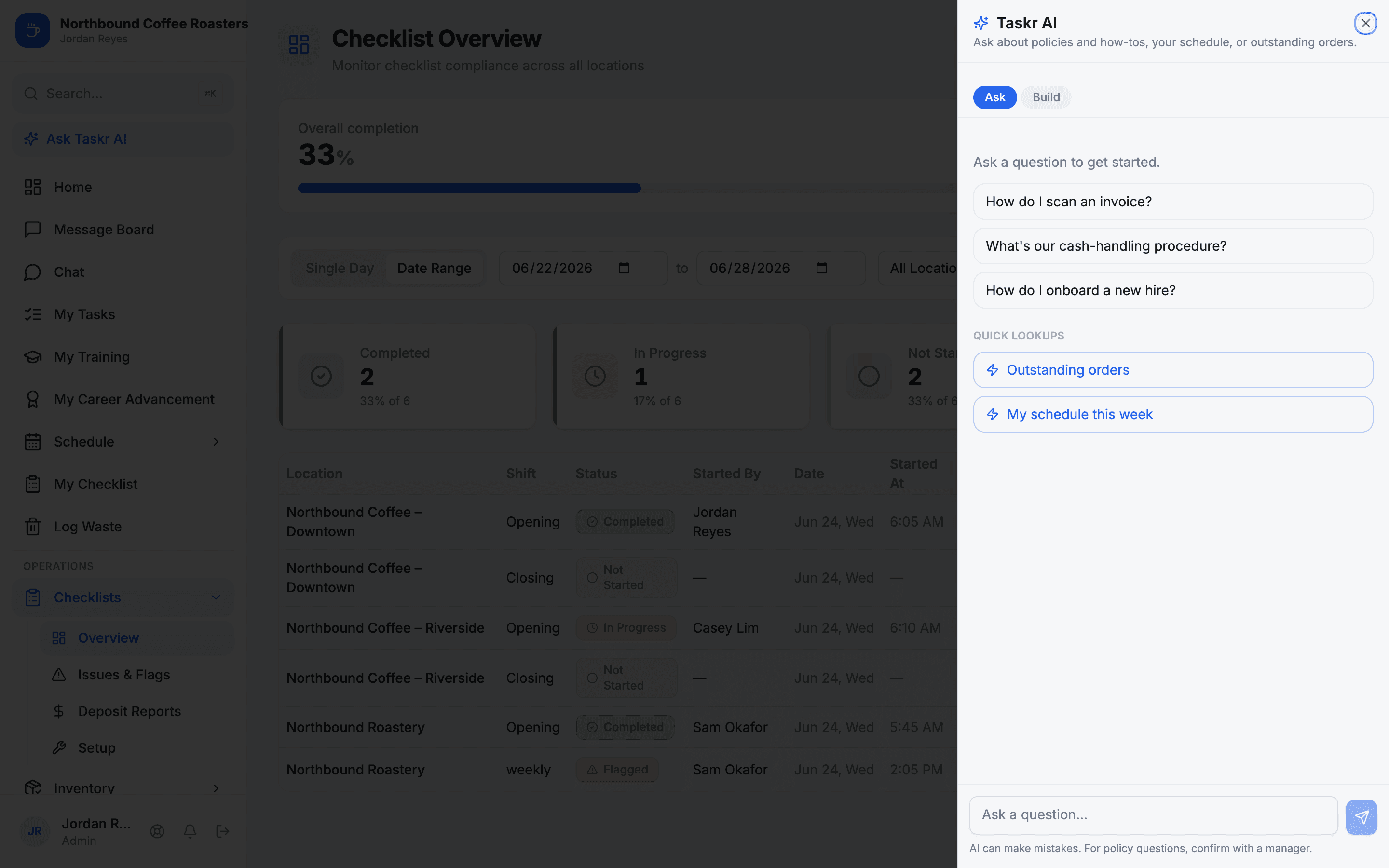Screen dimensions: 1389x868
Task: Collapse the Checklists section chevron
Action: coord(216,597)
